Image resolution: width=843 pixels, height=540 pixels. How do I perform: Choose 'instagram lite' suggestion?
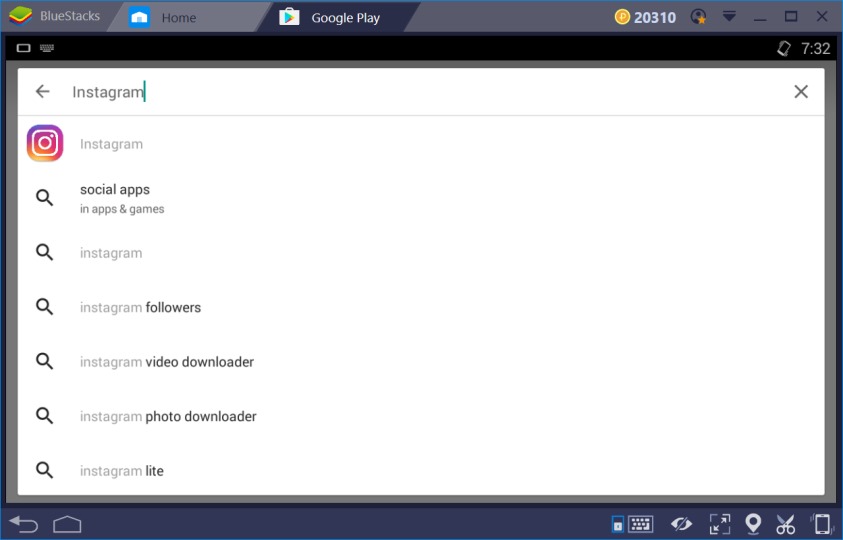pyautogui.click(x=421, y=470)
